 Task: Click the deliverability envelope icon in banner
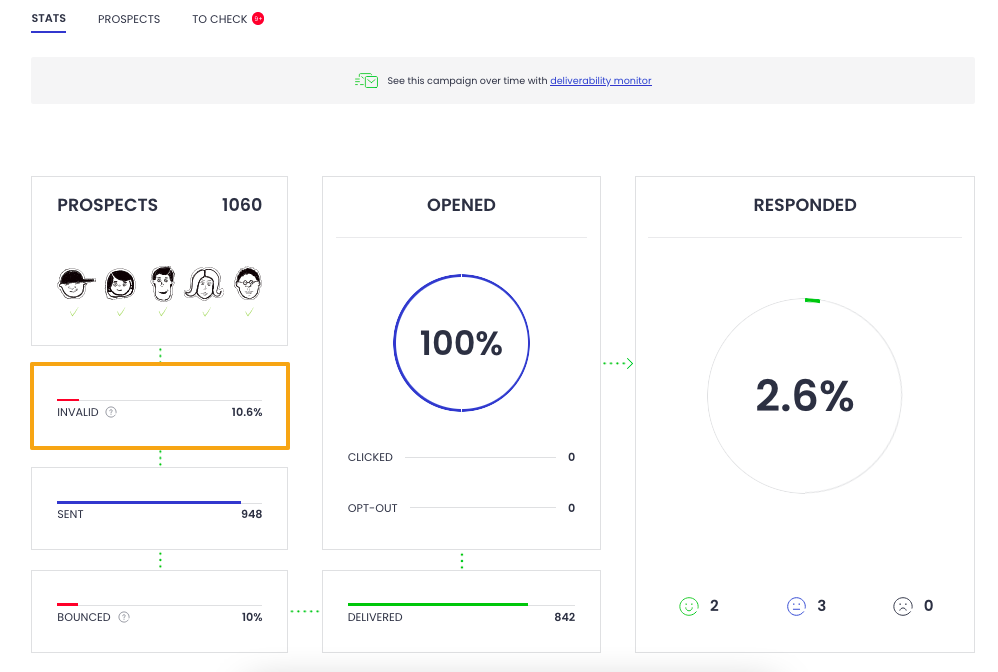(367, 80)
